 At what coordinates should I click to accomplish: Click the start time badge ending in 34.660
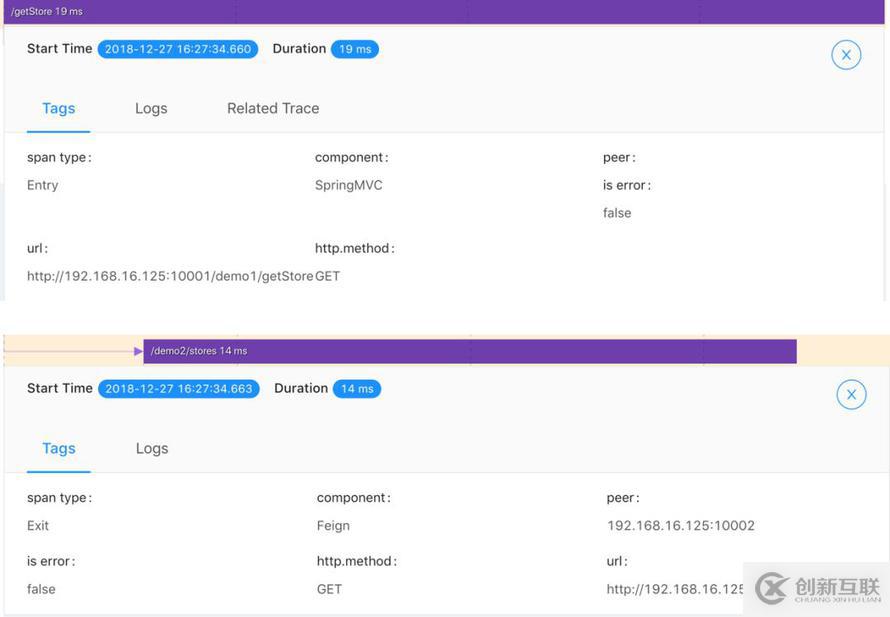tap(178, 49)
